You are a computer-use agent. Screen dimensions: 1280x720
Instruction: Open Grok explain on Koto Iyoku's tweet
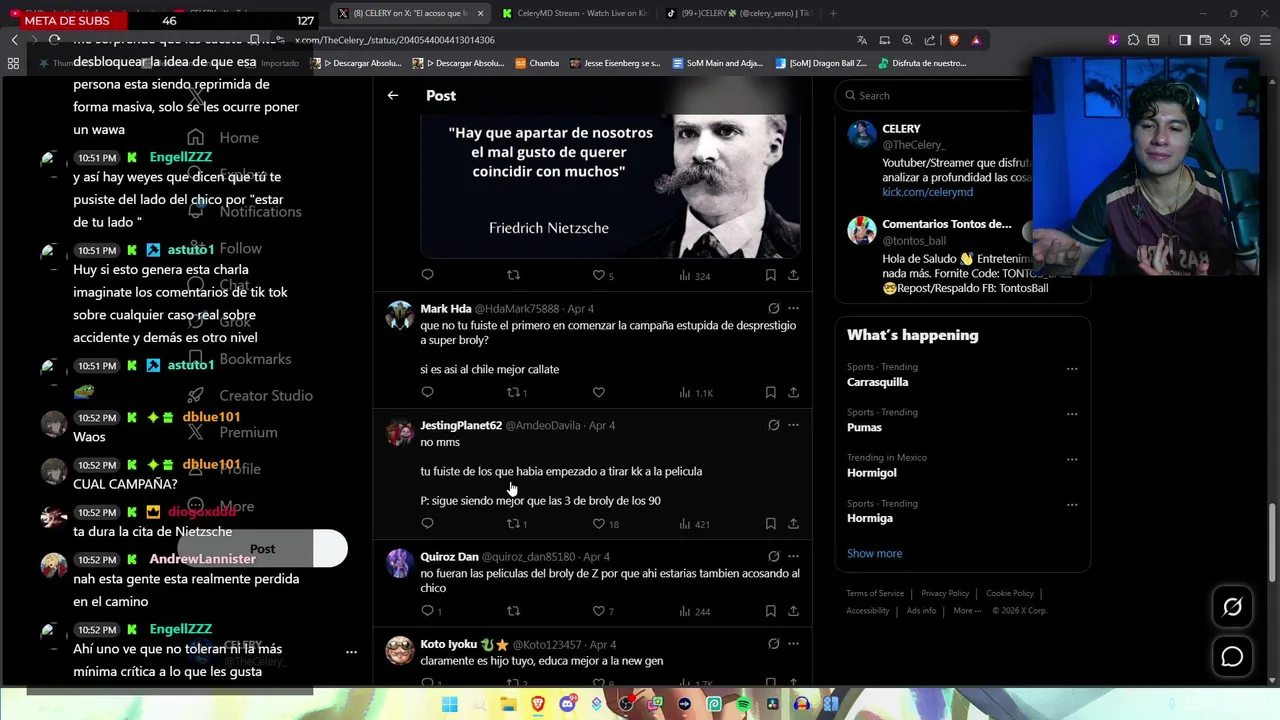[x=773, y=644]
